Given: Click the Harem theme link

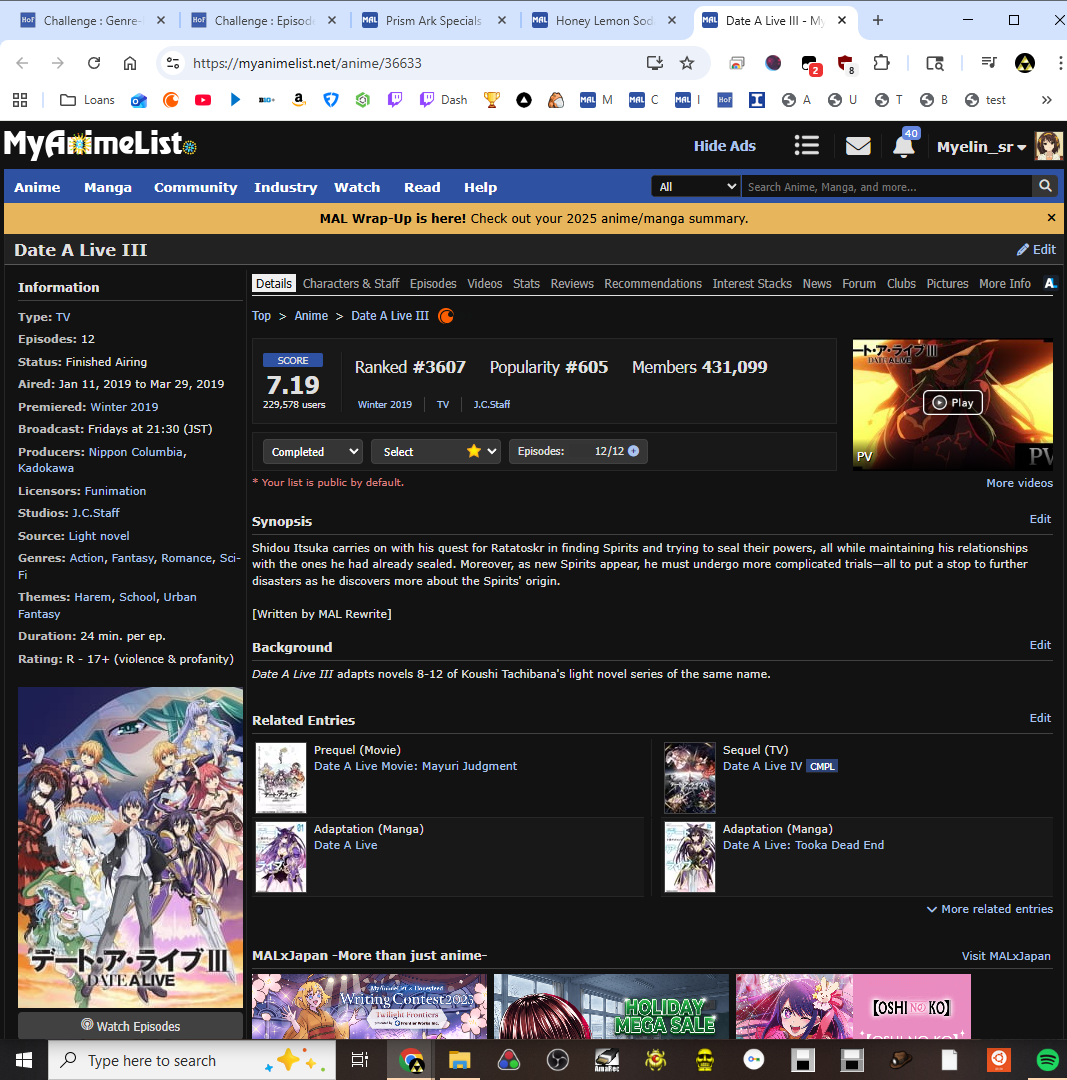Looking at the screenshot, I should tap(92, 597).
